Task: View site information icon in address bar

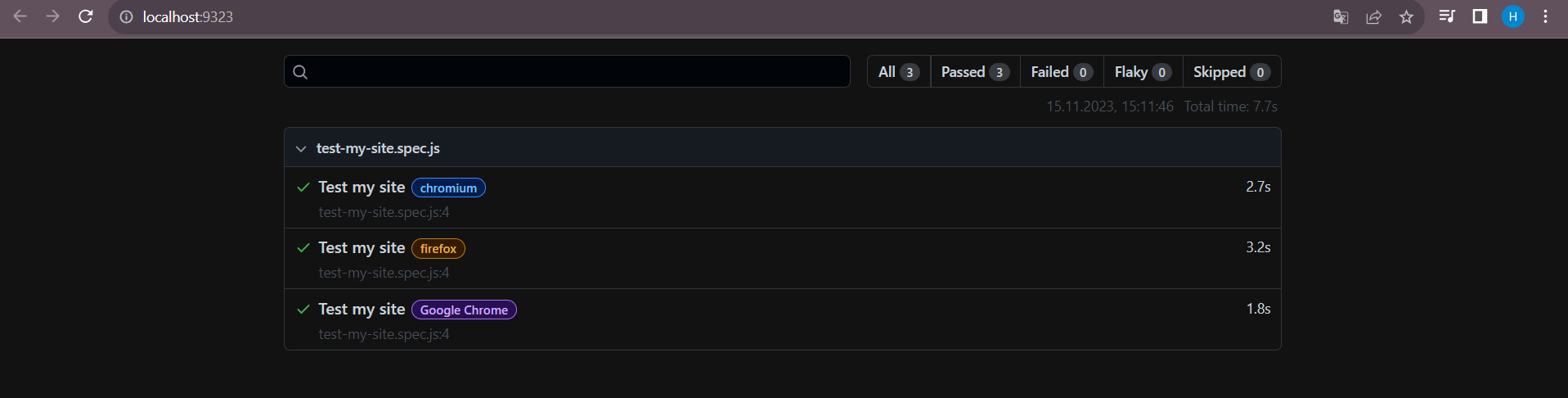Action: coord(126,17)
